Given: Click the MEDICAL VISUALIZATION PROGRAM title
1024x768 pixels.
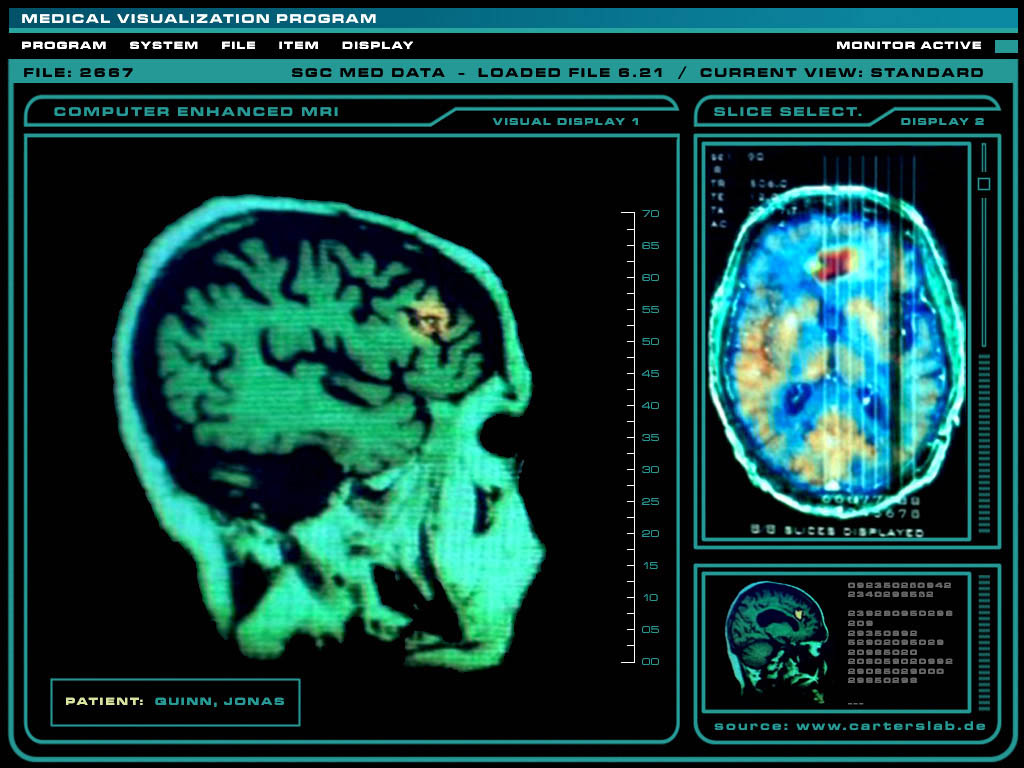Looking at the screenshot, I should pos(199,18).
